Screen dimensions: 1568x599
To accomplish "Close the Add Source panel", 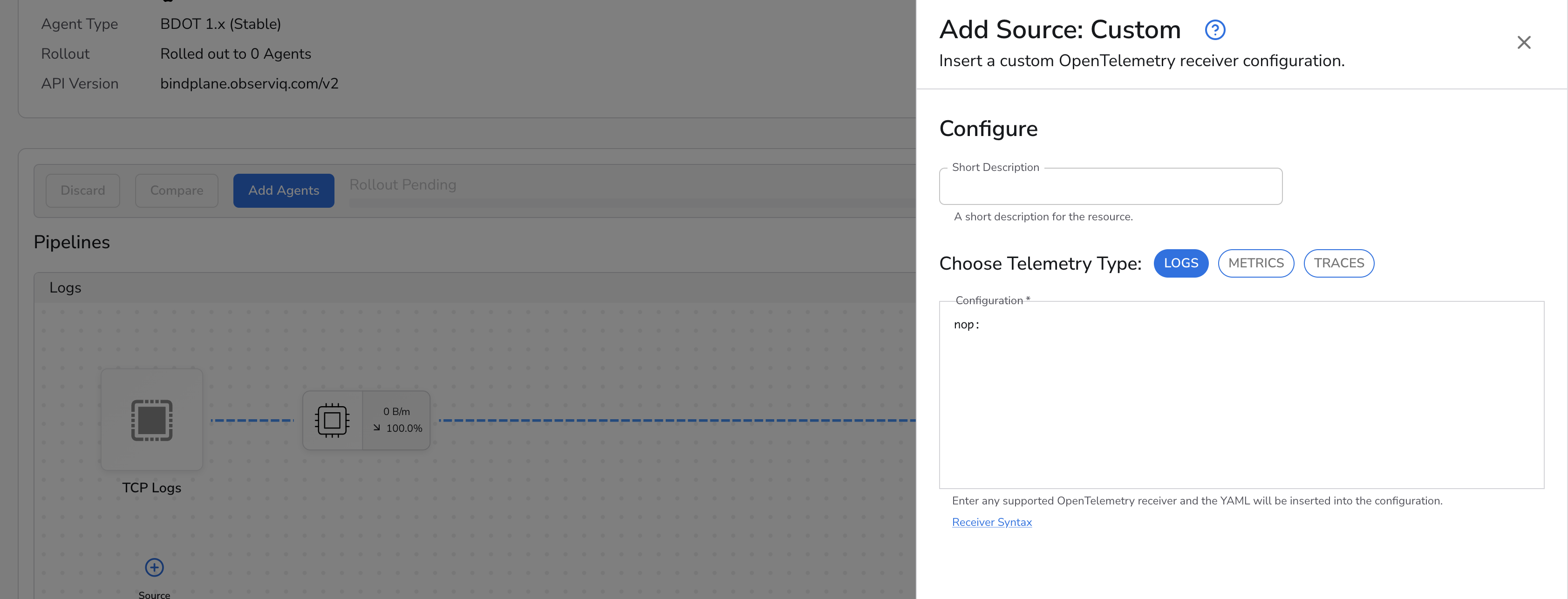I will coord(1523,42).
